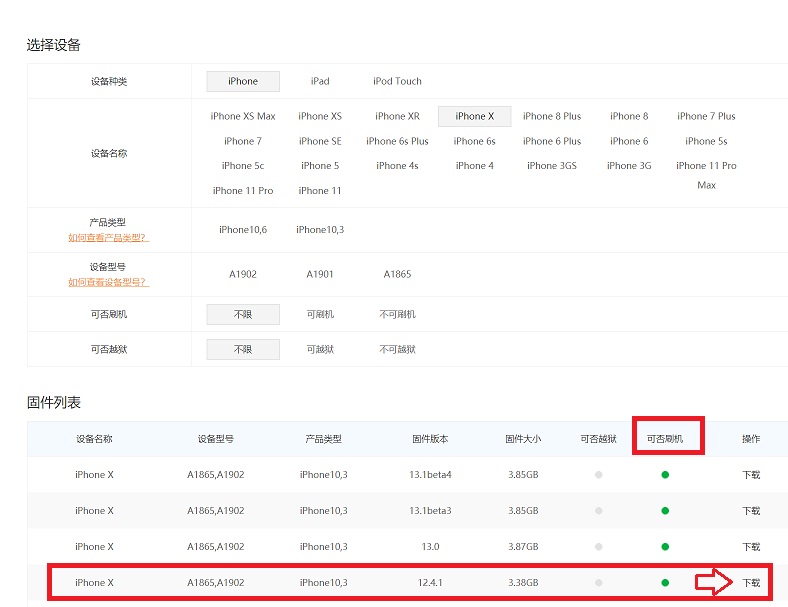This screenshot has width=788, height=607.
Task: Open link on how to check device model
Action: (x=108, y=282)
